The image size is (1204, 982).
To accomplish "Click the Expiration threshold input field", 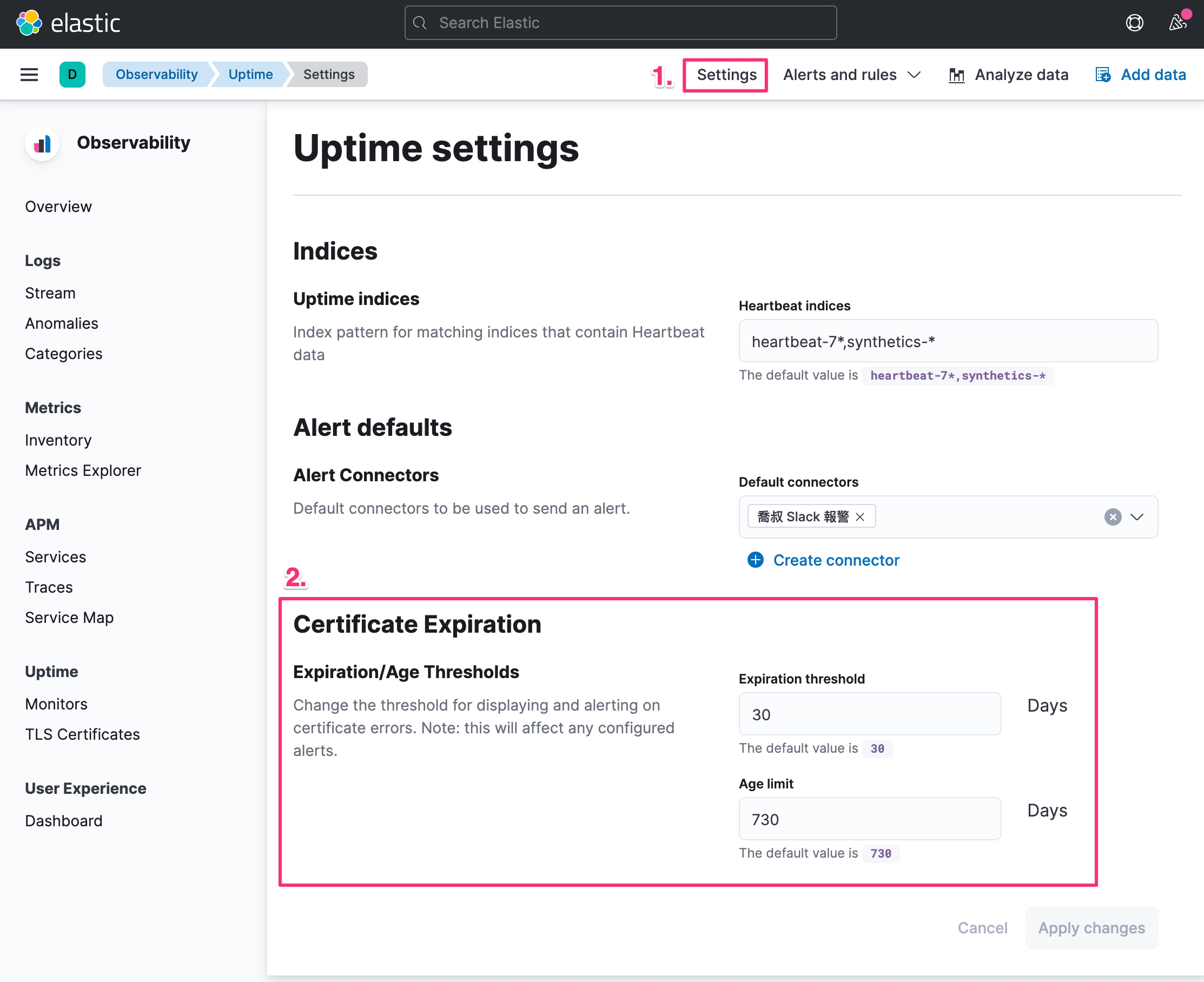I will click(870, 713).
